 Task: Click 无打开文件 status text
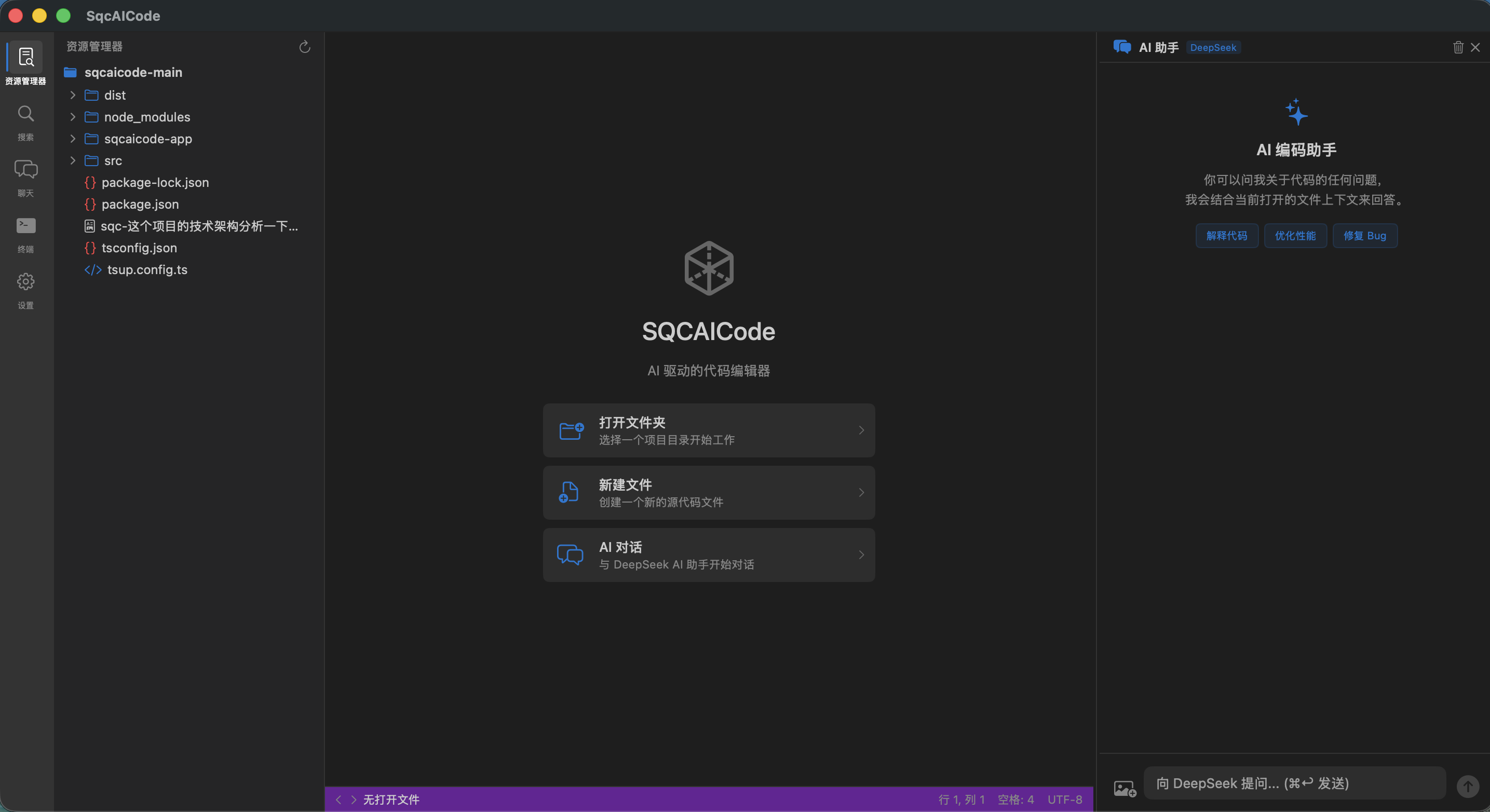coord(391,799)
